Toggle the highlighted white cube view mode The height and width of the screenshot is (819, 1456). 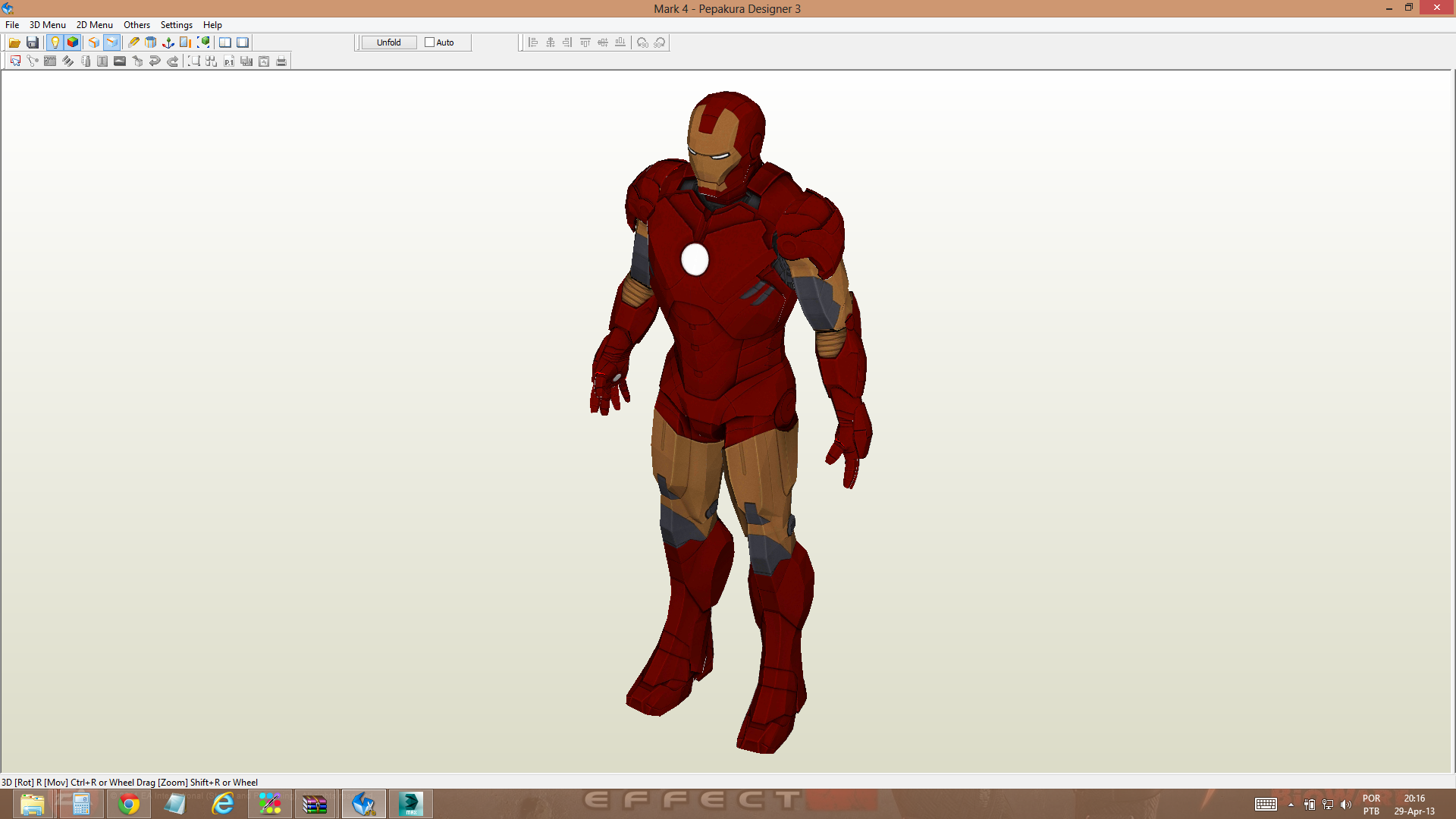112,42
